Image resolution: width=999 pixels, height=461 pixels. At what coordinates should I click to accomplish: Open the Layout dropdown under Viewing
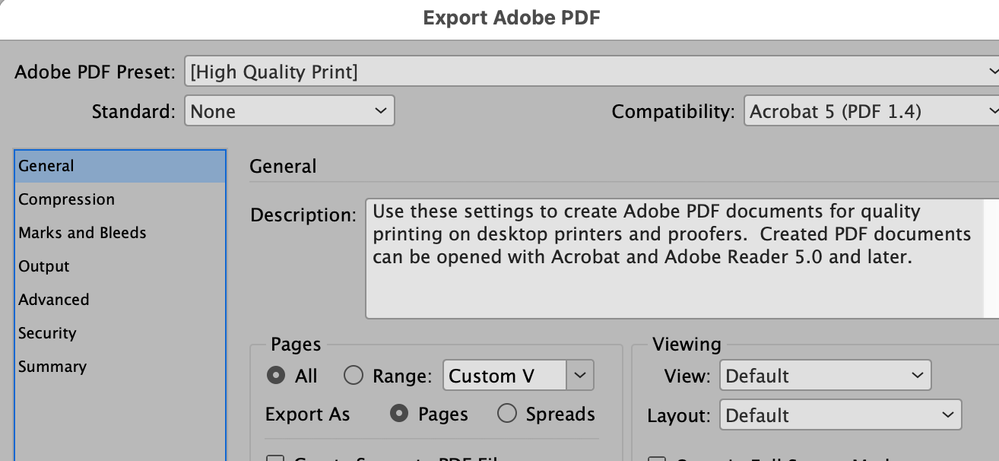pos(840,415)
